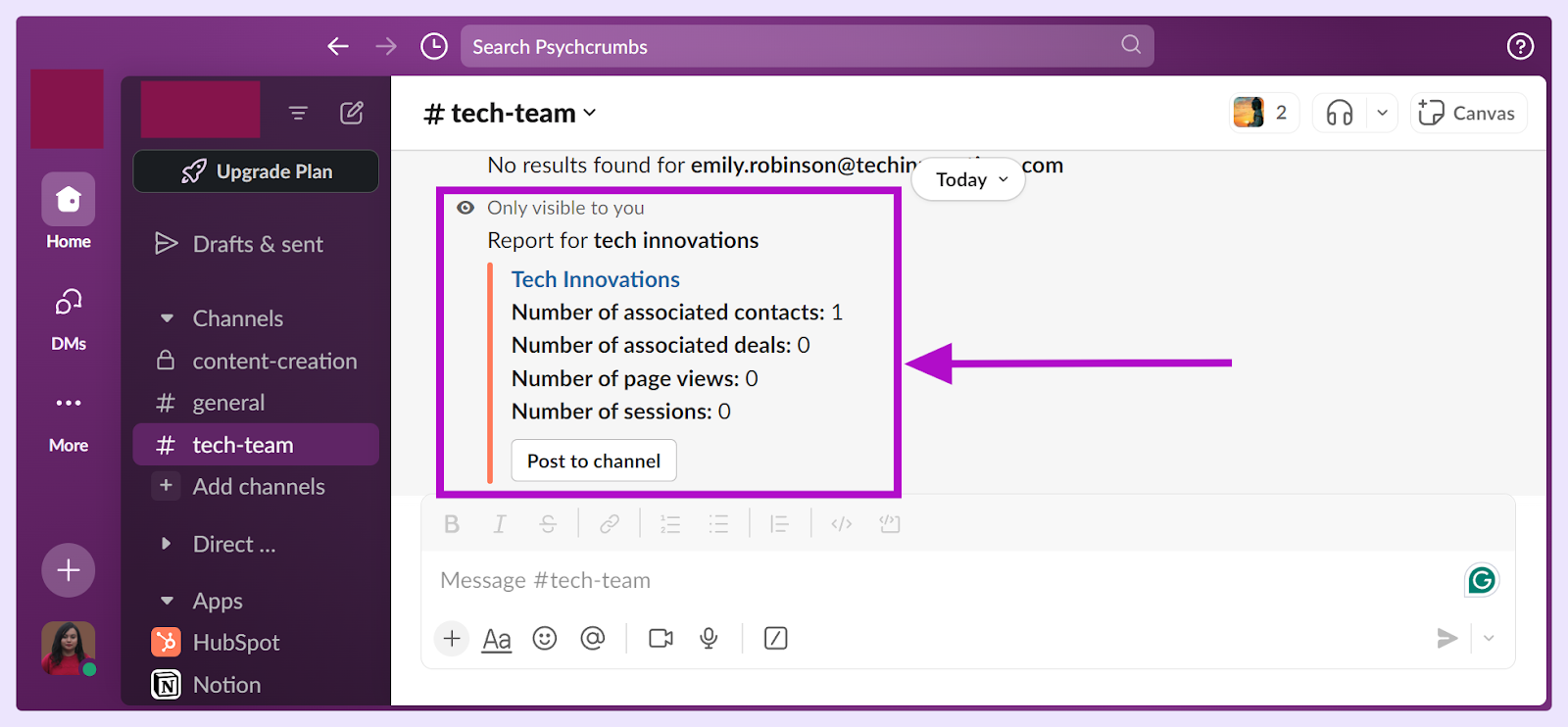Click the Grammarly icon in message box
The width and height of the screenshot is (1568, 727).
coord(1482,580)
